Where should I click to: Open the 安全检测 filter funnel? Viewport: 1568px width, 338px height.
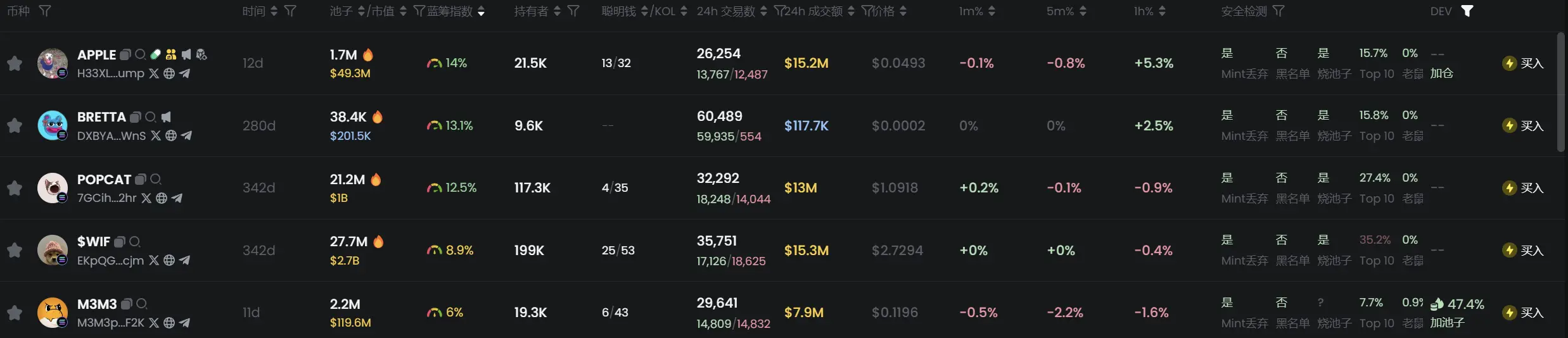(x=1278, y=11)
